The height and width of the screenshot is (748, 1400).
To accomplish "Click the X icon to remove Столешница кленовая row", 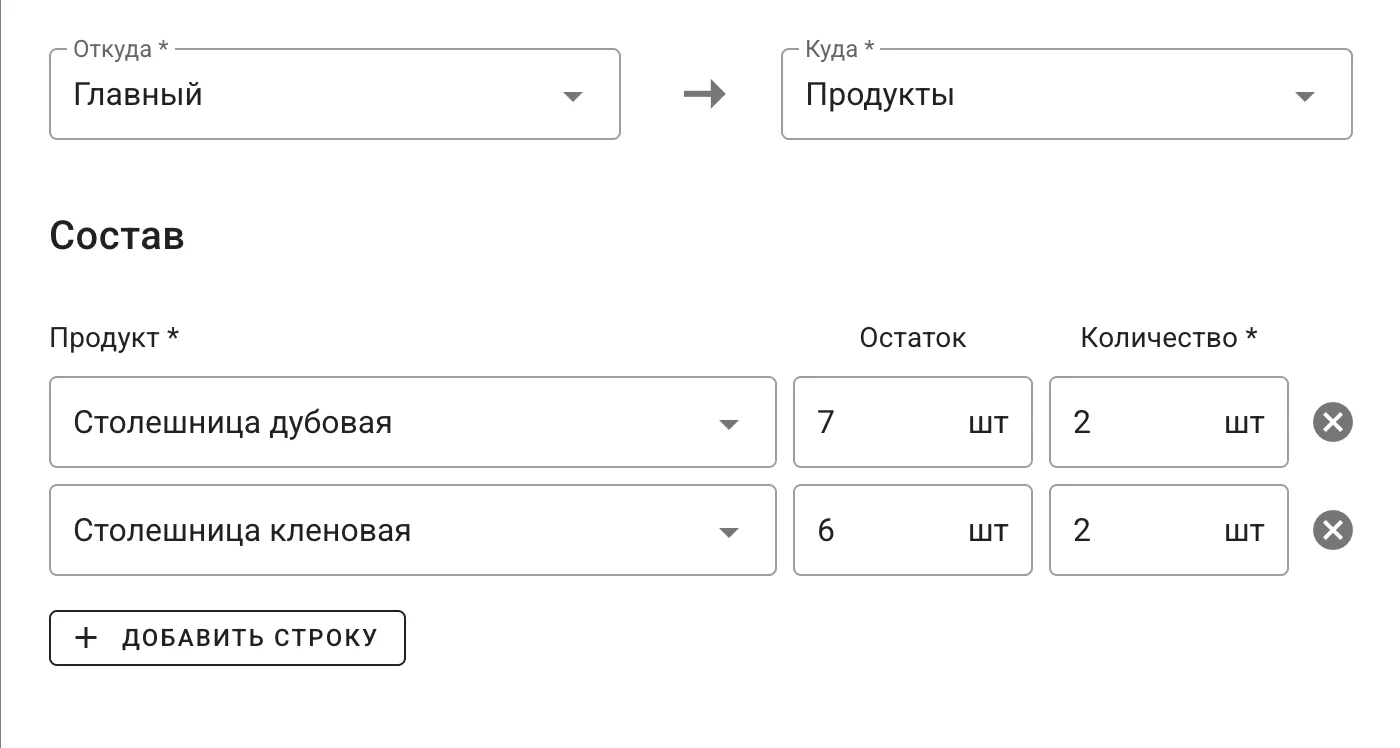I will 1333,530.
